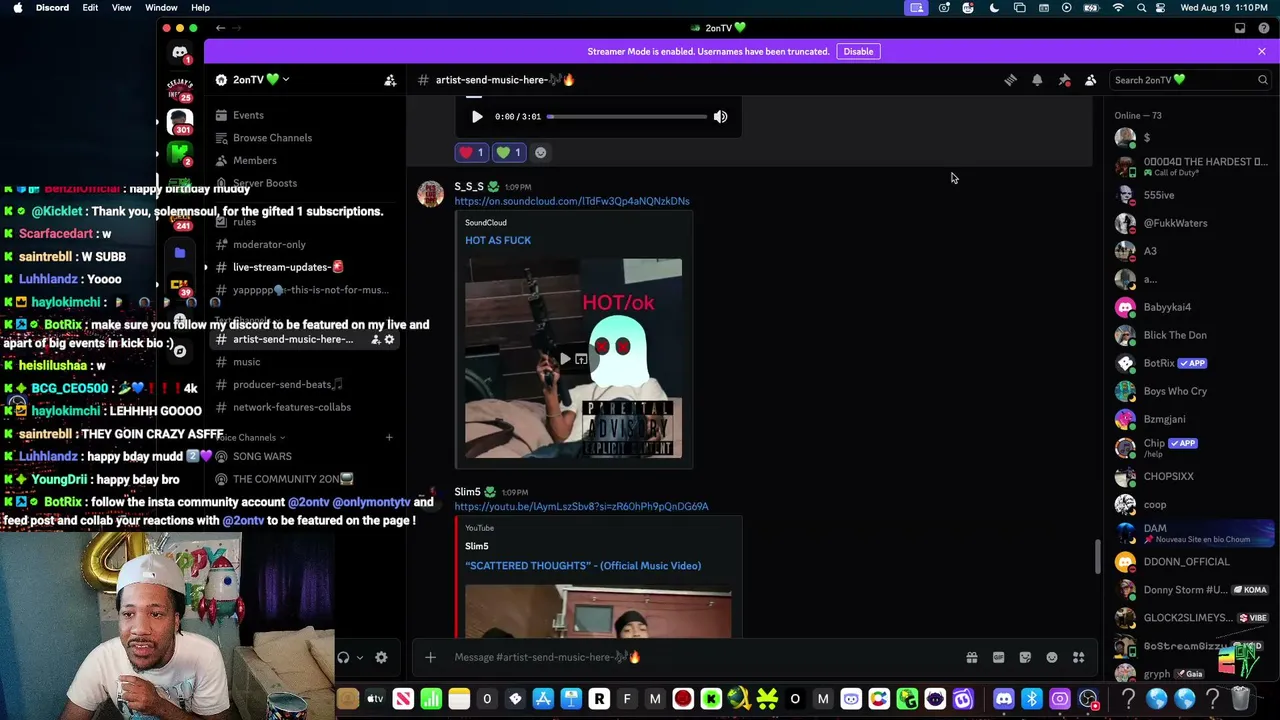This screenshot has height=720, width=1280.
Task: Open the server with 301 badge
Action: pos(180,120)
